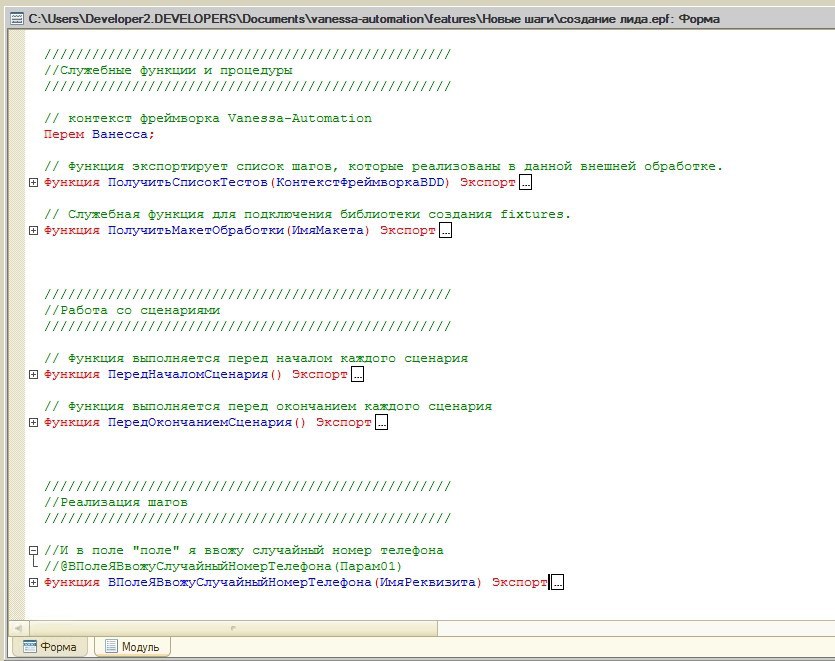Click the parameter ИмяРеквизита
The image size is (835, 661).
(x=428, y=582)
